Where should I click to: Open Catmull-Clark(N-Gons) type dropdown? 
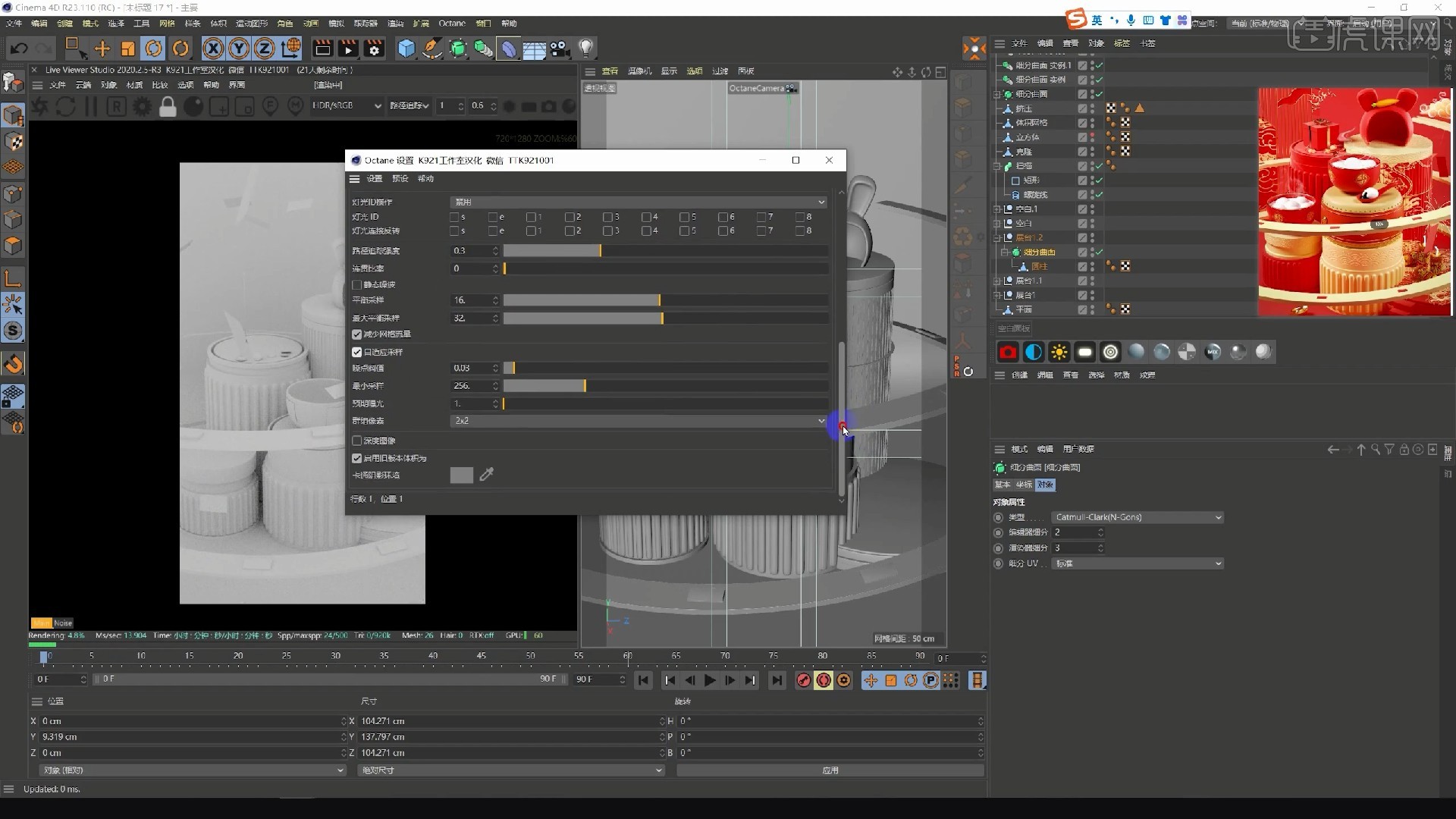click(x=1137, y=517)
